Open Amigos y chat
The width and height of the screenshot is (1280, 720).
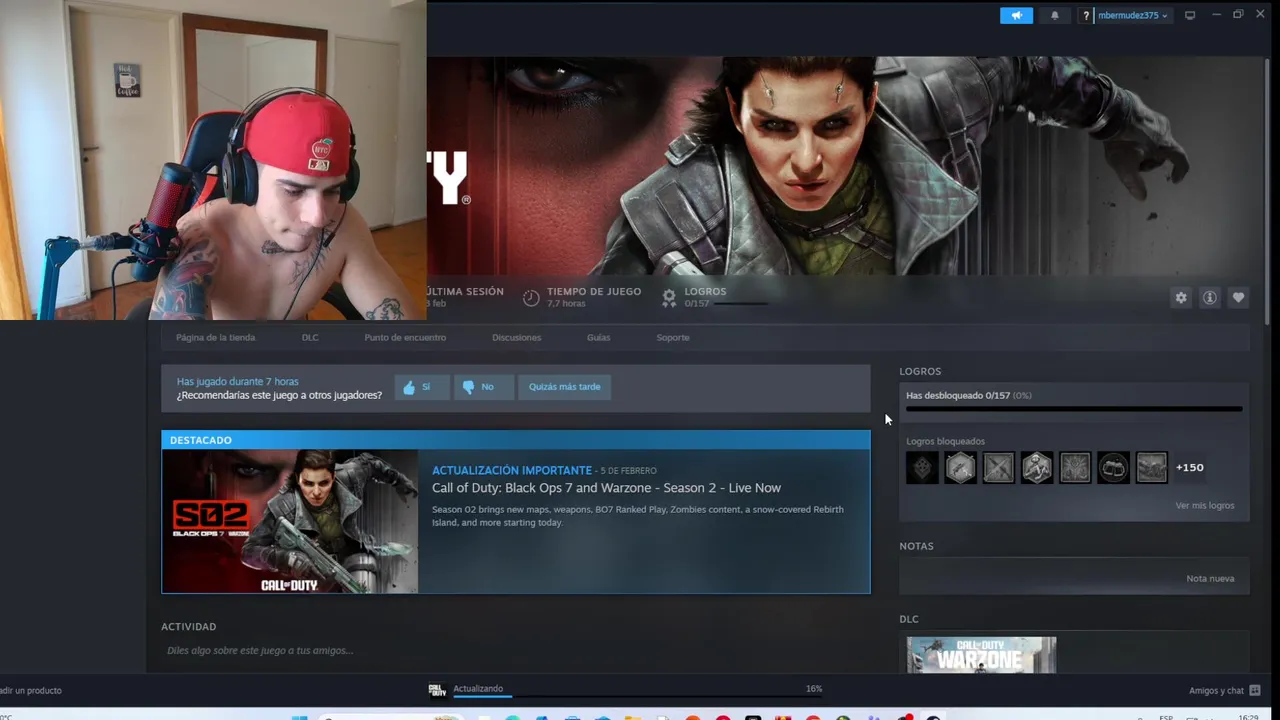1216,690
